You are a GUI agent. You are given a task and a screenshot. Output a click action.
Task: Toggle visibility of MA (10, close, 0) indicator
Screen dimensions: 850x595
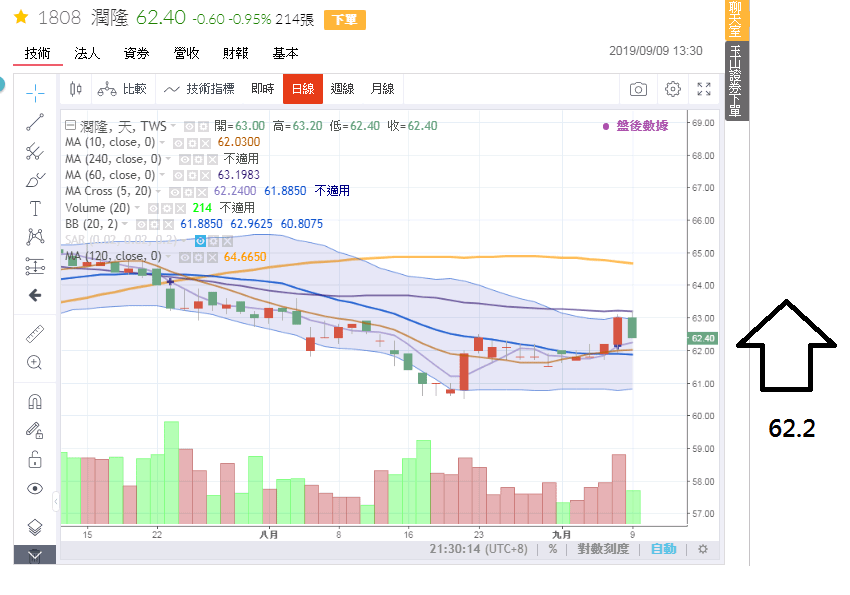pos(178,143)
